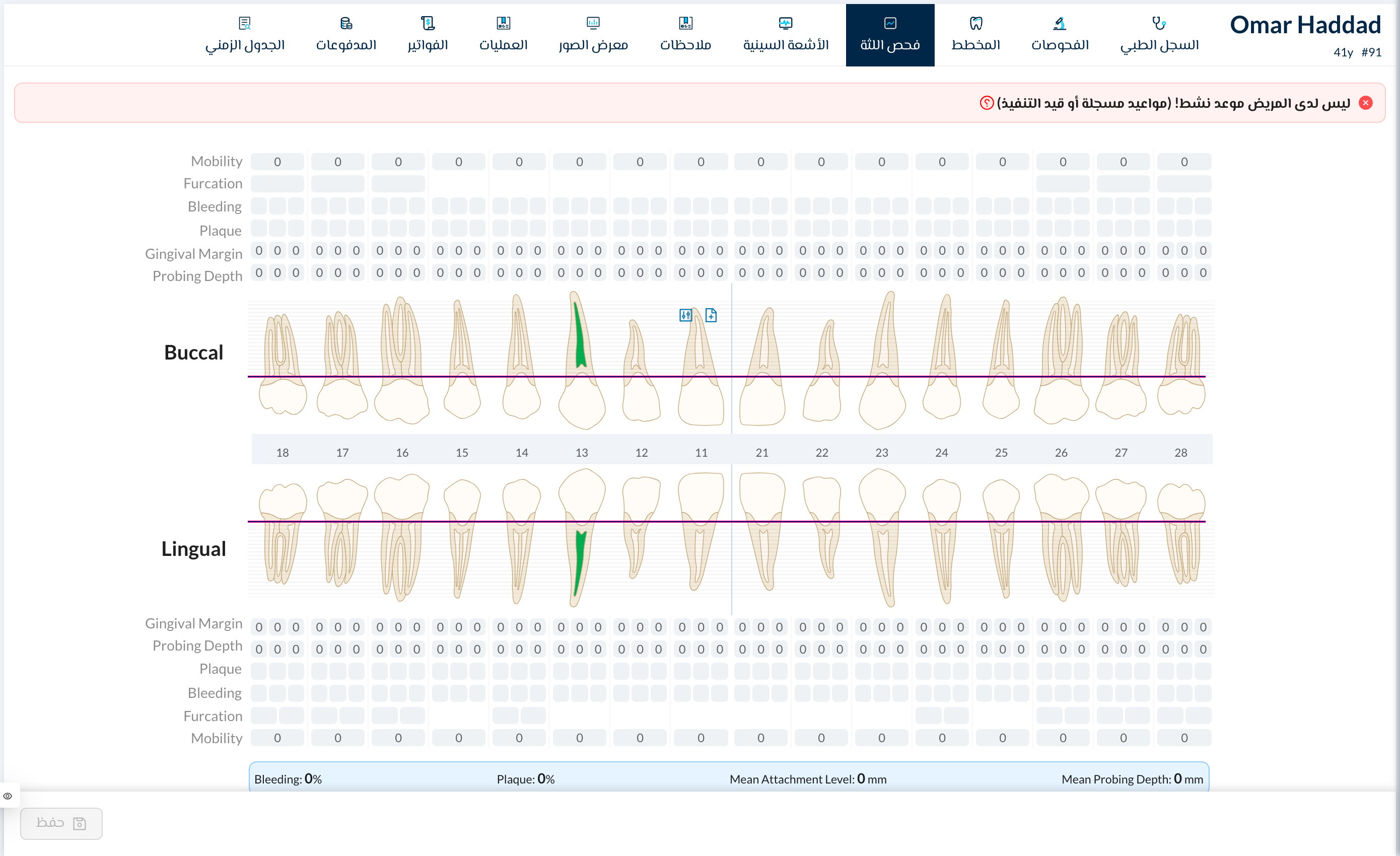1400x856 pixels.
Task: Click upper Mobility field for tooth 21
Action: pos(761,162)
